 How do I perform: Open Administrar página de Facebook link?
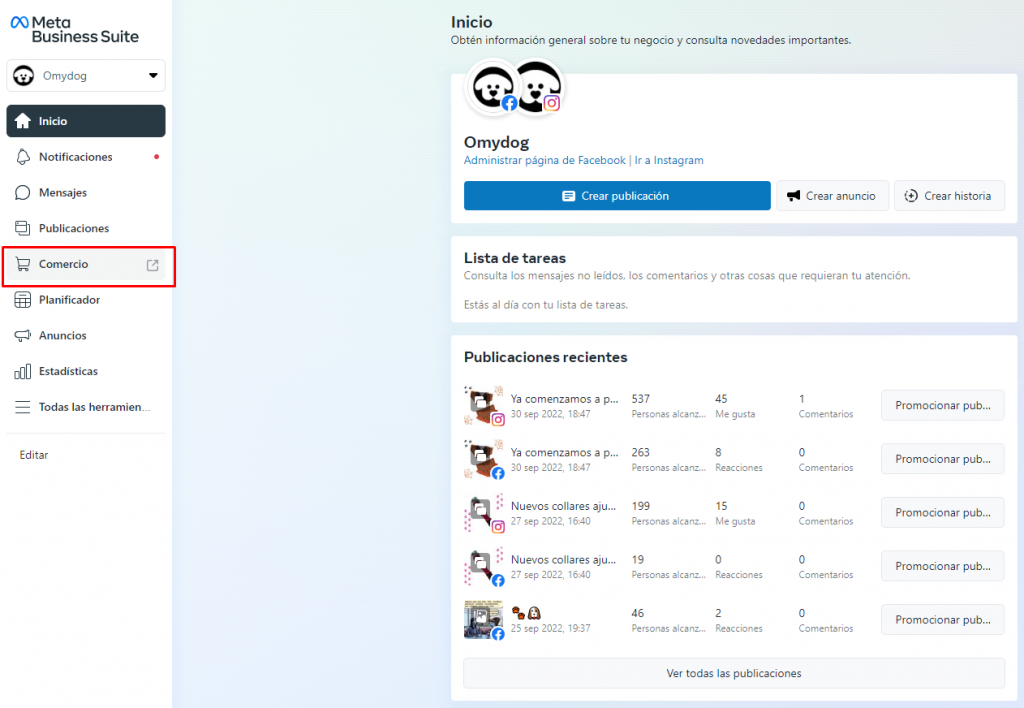[x=545, y=160]
